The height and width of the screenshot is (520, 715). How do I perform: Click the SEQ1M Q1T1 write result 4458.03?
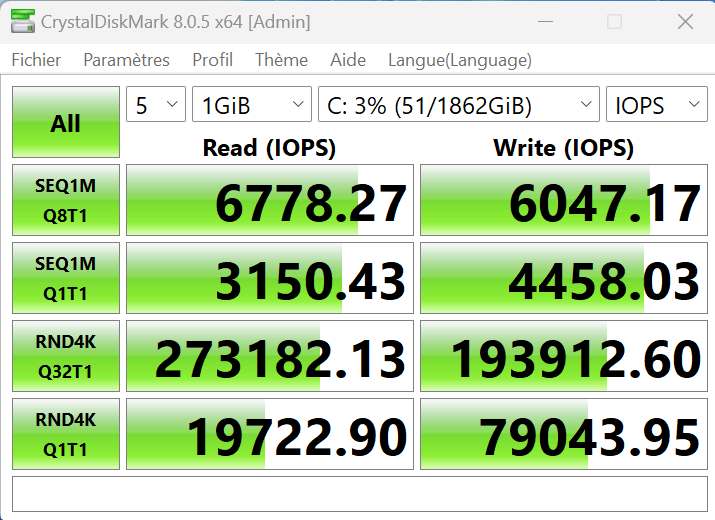click(x=564, y=278)
